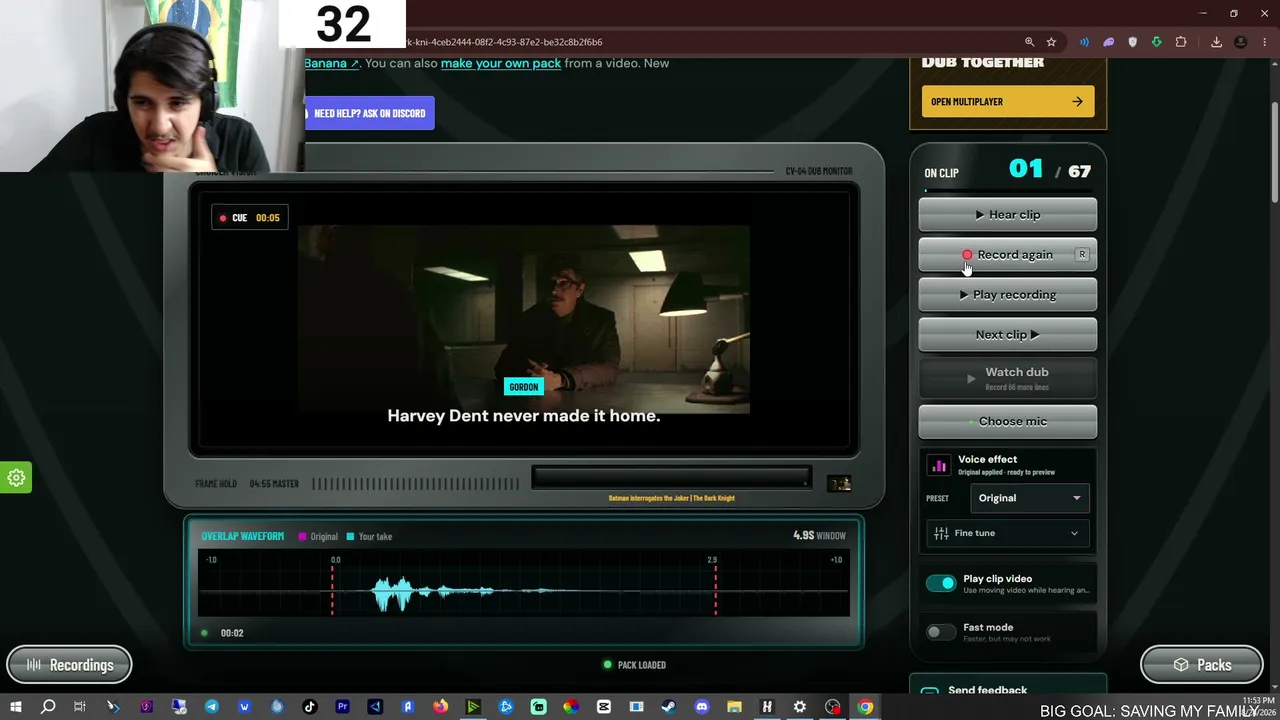Show Chrome downloads
Screen dimensions: 1280x720
(1216, 42)
